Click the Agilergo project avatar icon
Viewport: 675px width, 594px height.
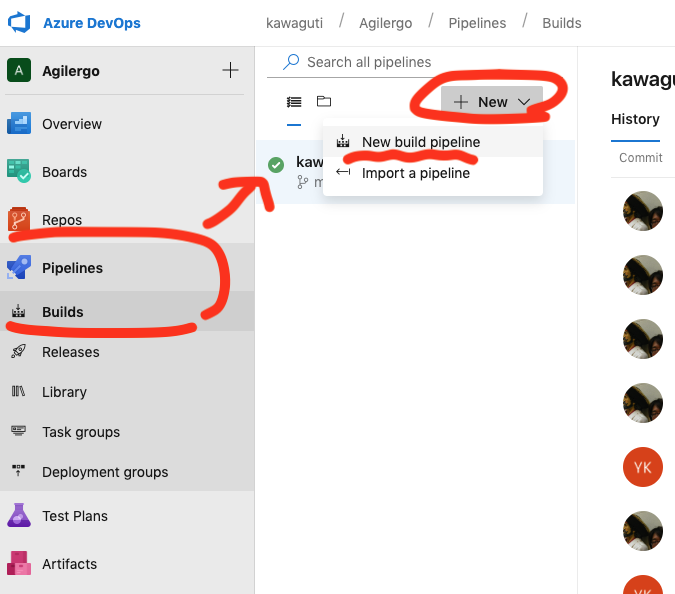tap(19, 70)
